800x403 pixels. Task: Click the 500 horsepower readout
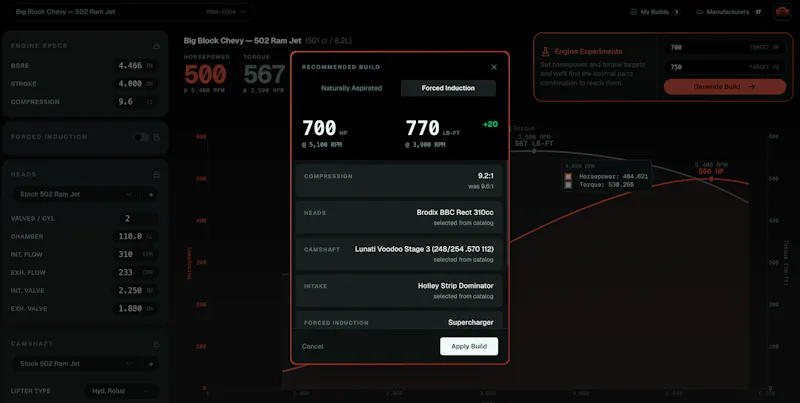[205, 74]
